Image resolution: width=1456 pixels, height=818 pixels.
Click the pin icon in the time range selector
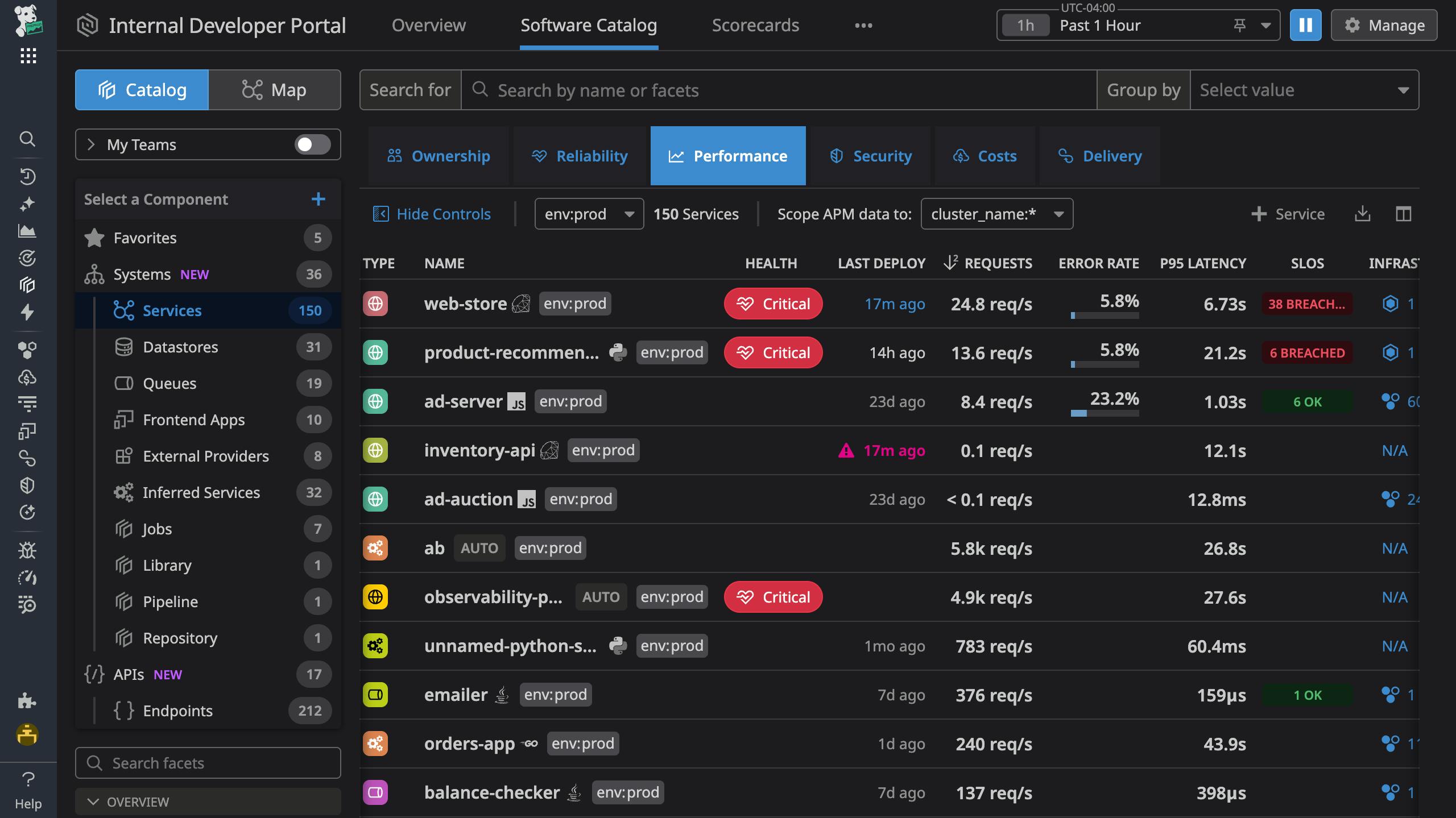1240,25
